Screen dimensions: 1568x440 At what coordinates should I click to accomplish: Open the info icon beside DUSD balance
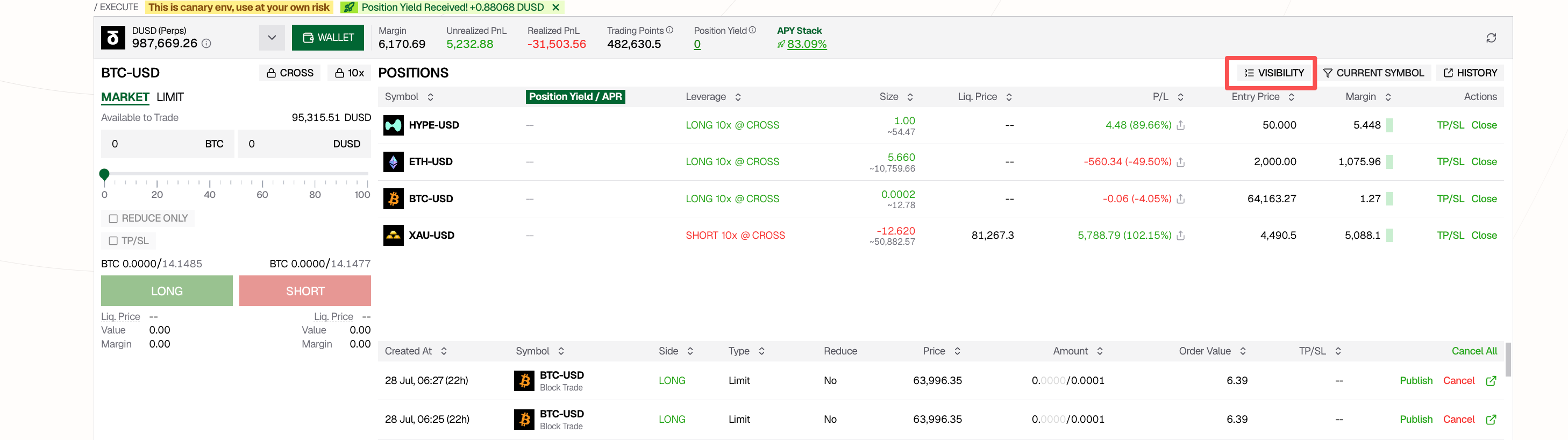pyautogui.click(x=206, y=44)
